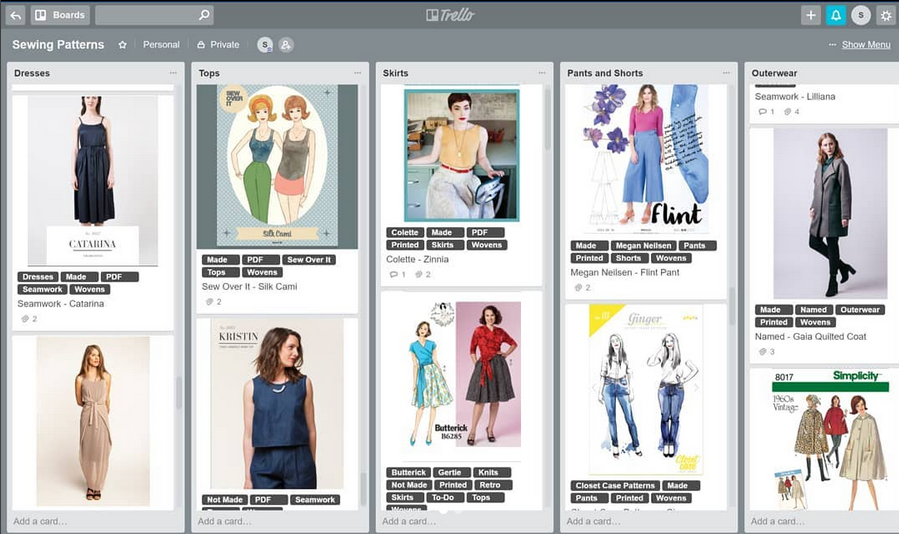This screenshot has height=534, width=899.
Task: Click Seamwork - Lilliana card title
Action: click(x=795, y=96)
